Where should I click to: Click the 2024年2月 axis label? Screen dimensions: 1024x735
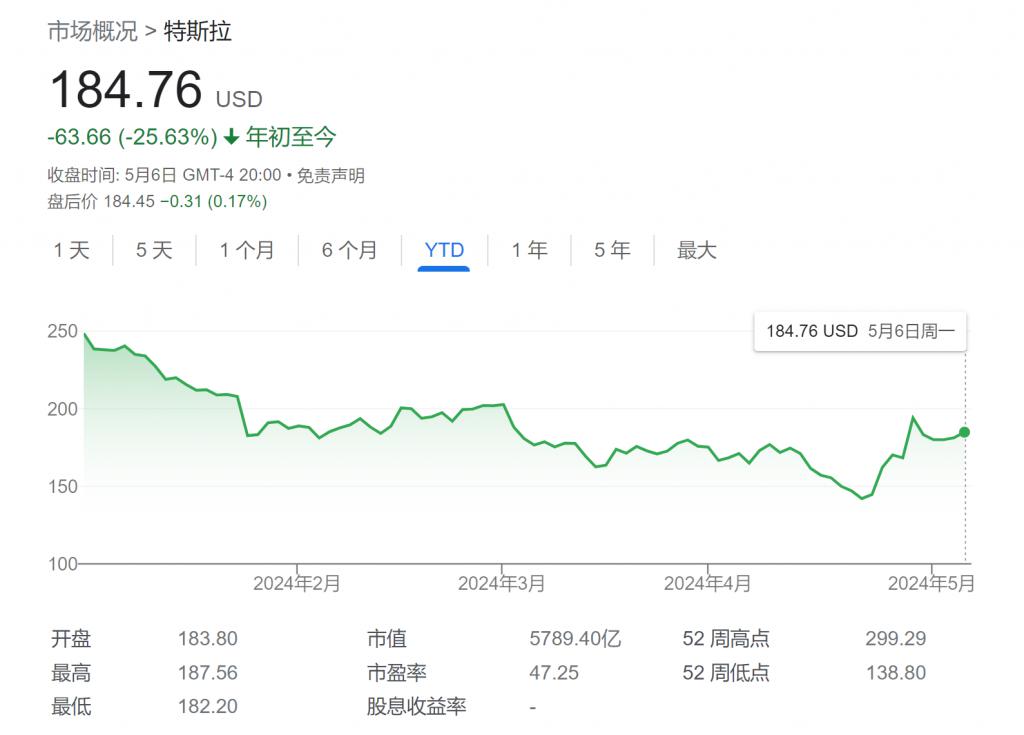[x=297, y=584]
